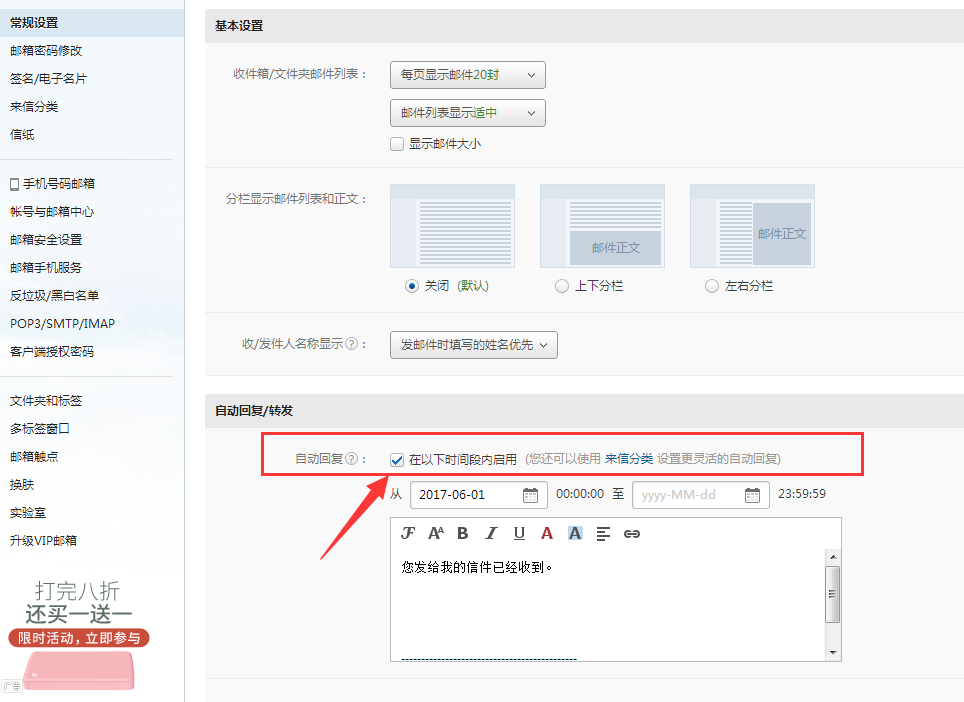Screen dimensions: 964x702
Task: Open 信纸 in the sidebar
Action: (22, 134)
